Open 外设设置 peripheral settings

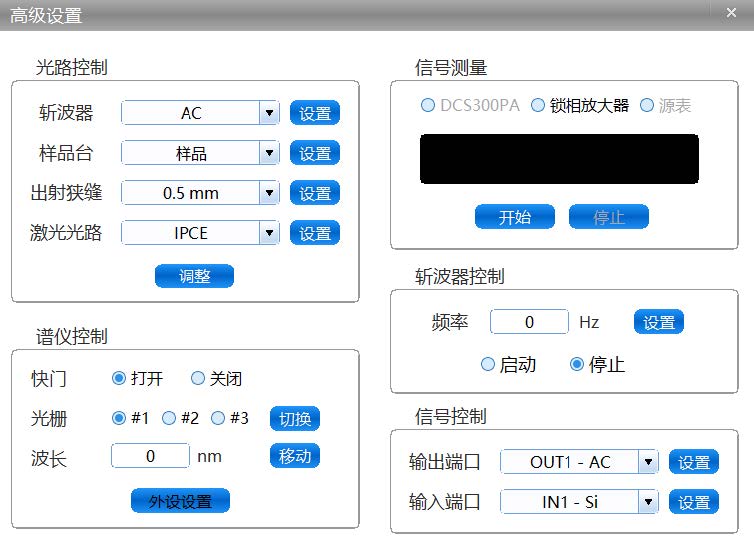pyautogui.click(x=180, y=501)
